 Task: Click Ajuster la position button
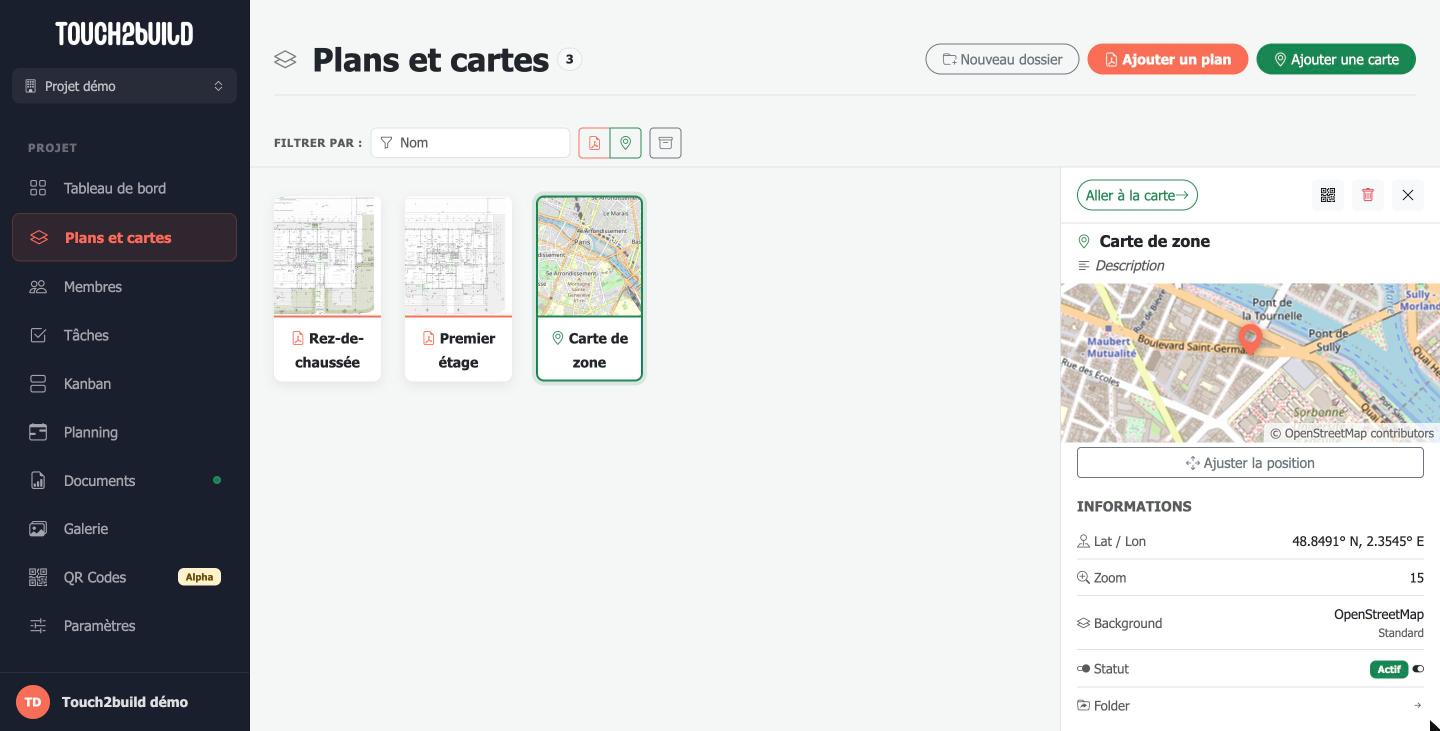[x=1250, y=463]
